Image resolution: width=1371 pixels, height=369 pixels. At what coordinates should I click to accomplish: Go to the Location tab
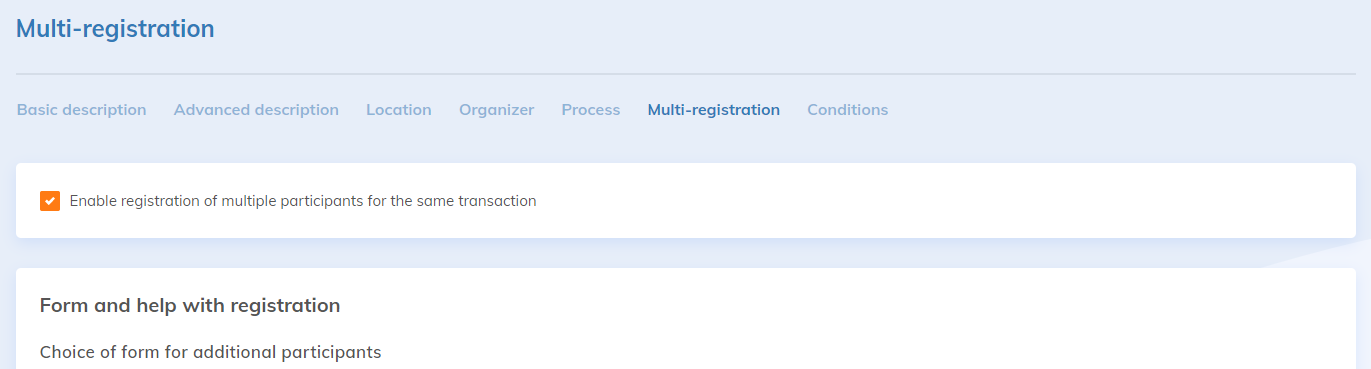click(x=398, y=110)
